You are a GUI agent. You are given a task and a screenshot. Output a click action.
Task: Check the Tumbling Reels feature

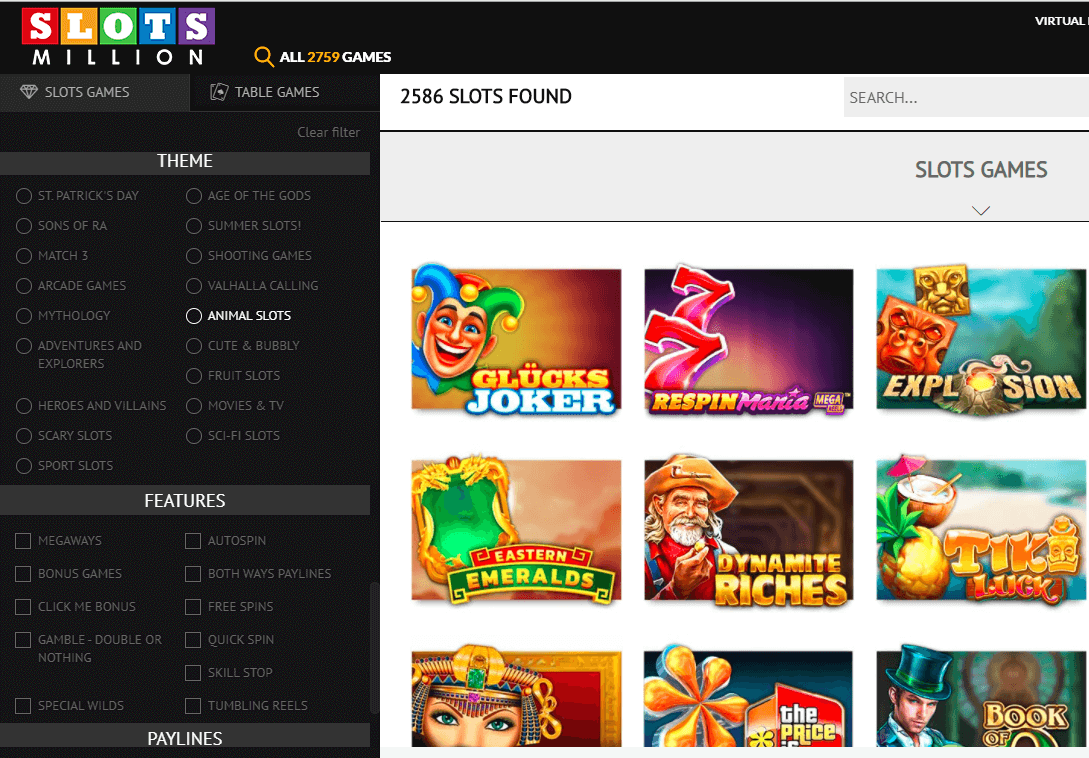pos(193,706)
